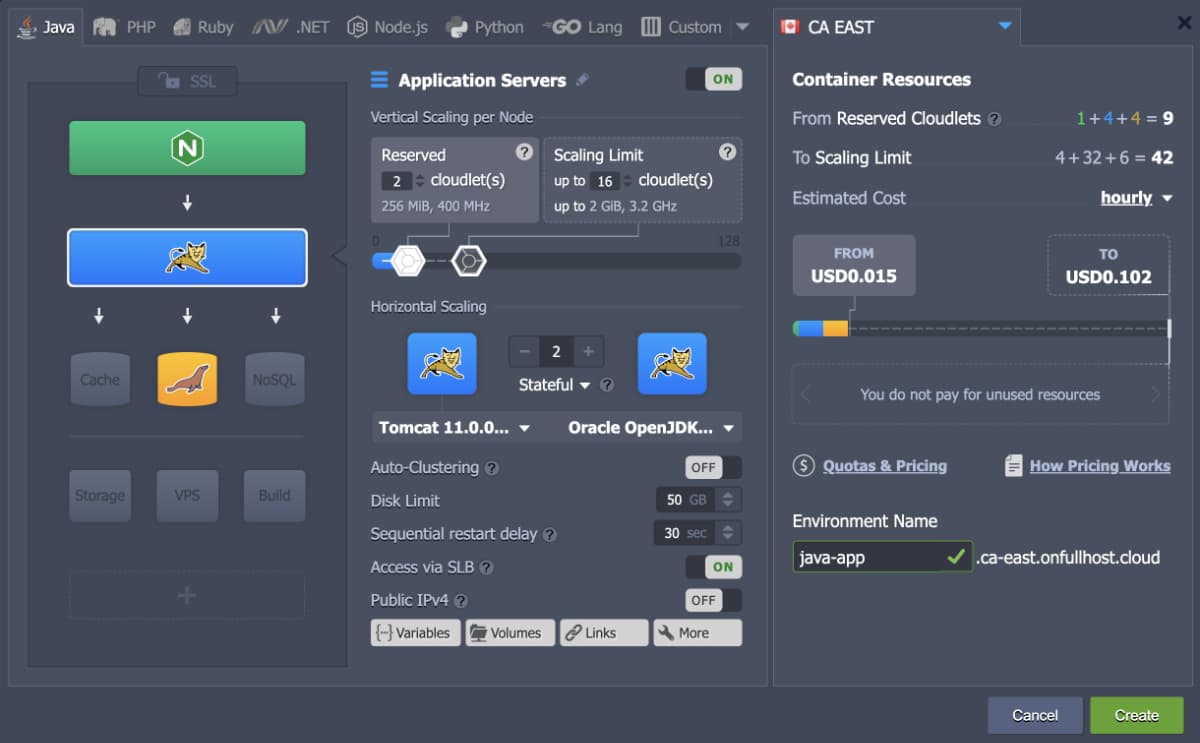Click the Scaling Limit slider handle

(x=468, y=261)
